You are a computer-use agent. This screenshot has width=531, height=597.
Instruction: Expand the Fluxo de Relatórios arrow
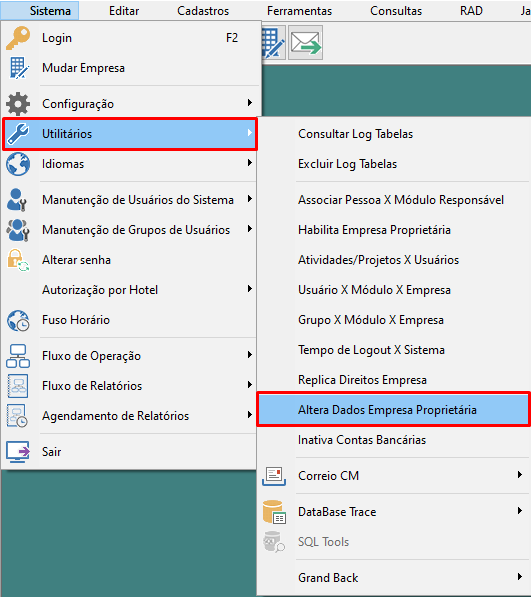pos(249,385)
